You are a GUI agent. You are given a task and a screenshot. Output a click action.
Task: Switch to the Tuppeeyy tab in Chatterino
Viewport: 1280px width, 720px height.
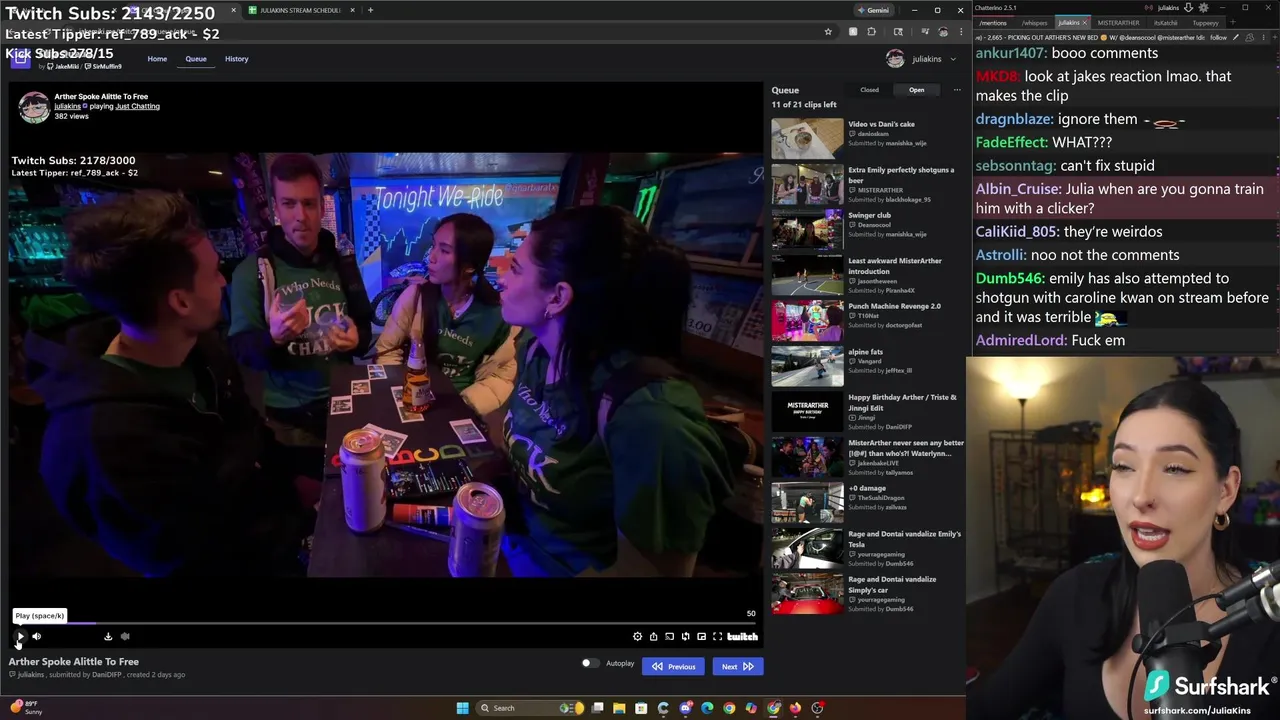pyautogui.click(x=1205, y=23)
